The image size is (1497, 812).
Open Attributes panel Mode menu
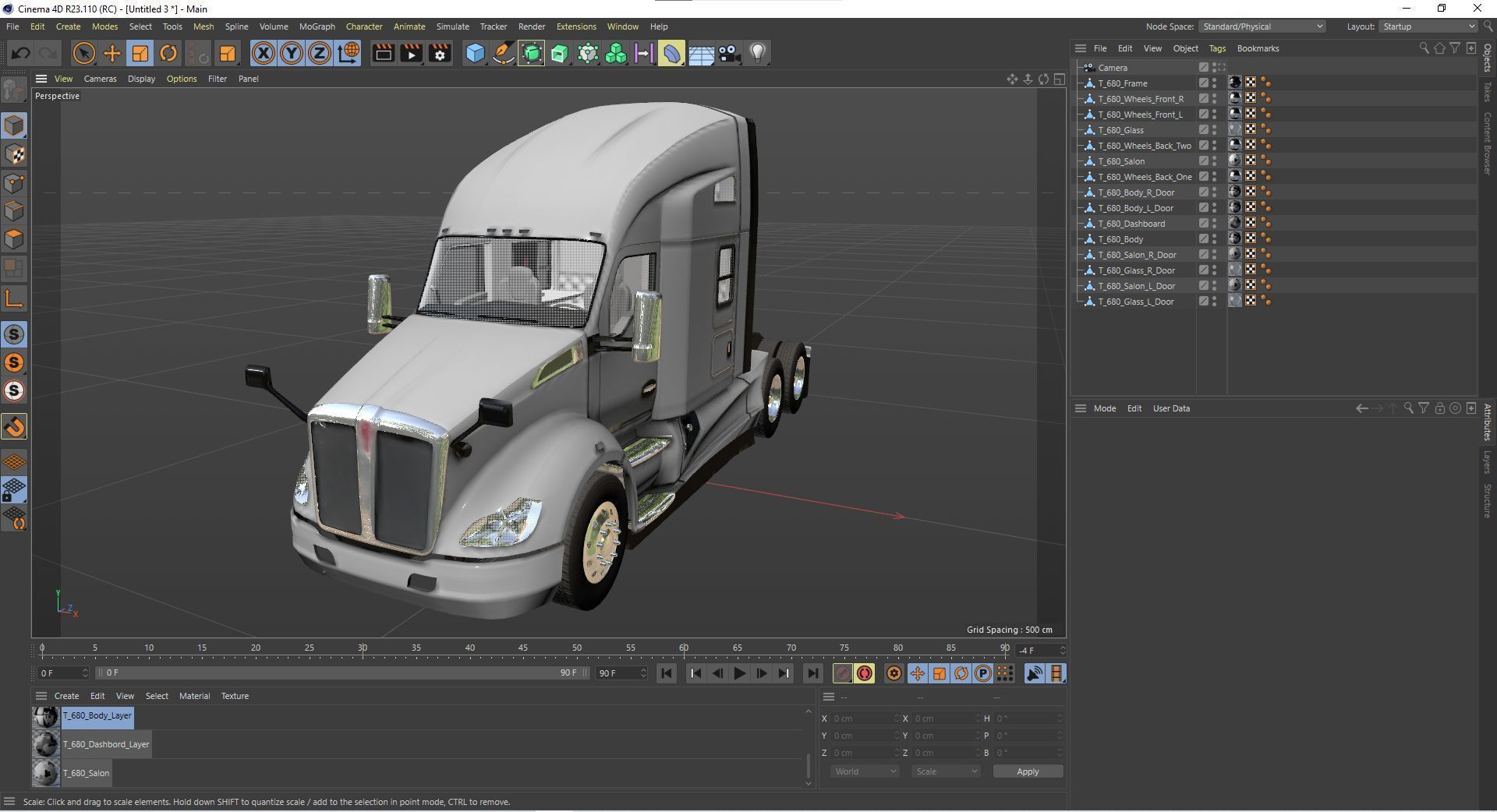(x=1104, y=408)
